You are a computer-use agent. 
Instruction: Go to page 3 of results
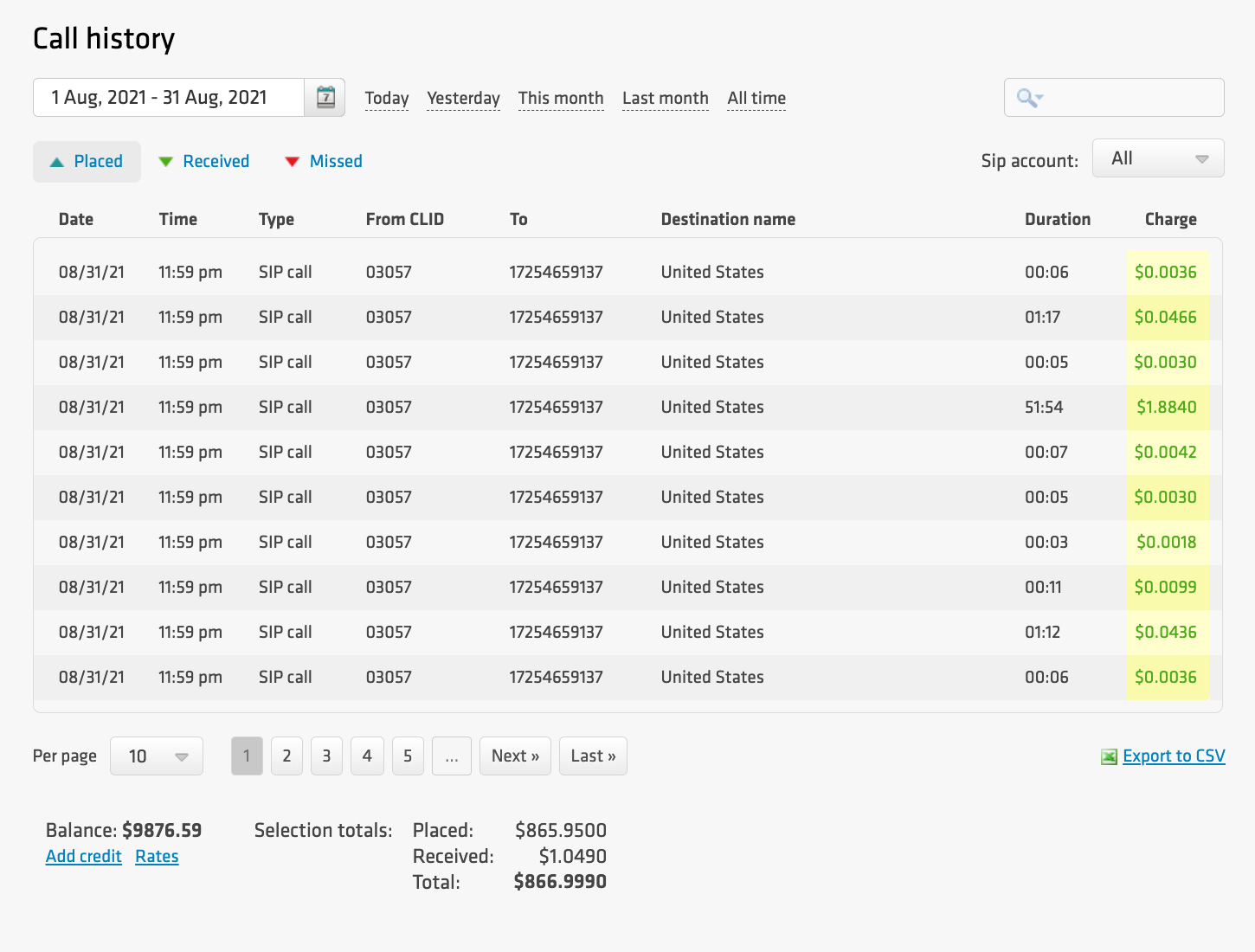pos(326,756)
